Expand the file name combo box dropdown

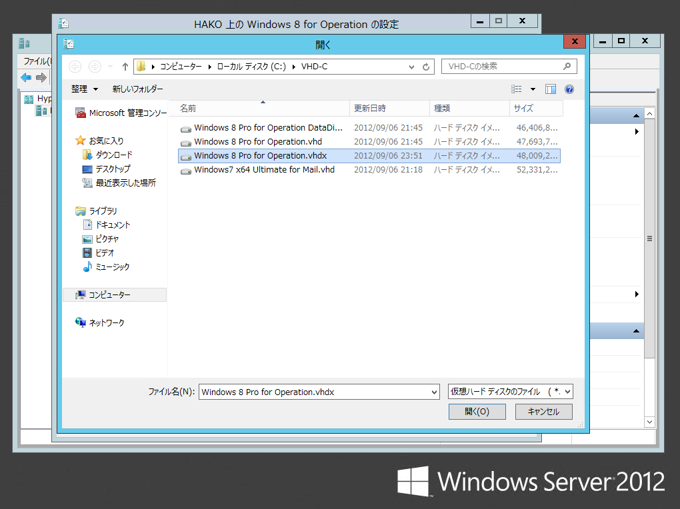coord(434,392)
